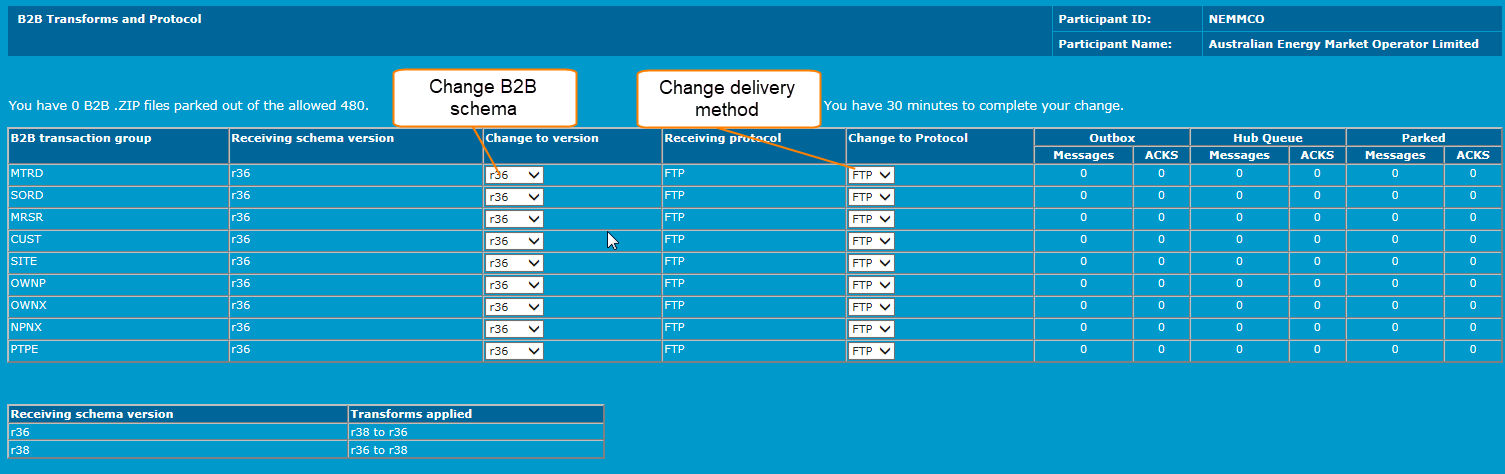Expand the SITE change-to-version dropdown

(x=514, y=263)
